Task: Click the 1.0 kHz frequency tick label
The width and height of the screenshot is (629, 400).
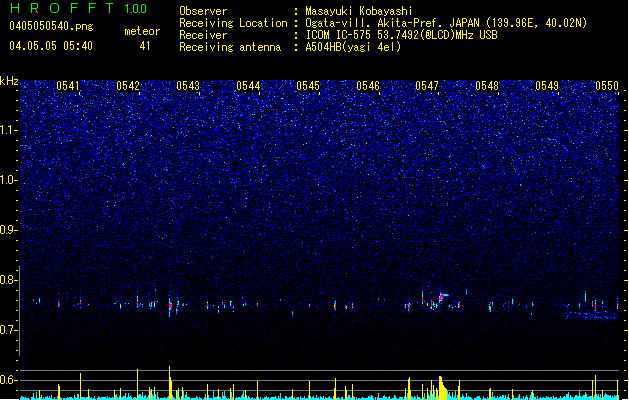Action: click(x=8, y=180)
